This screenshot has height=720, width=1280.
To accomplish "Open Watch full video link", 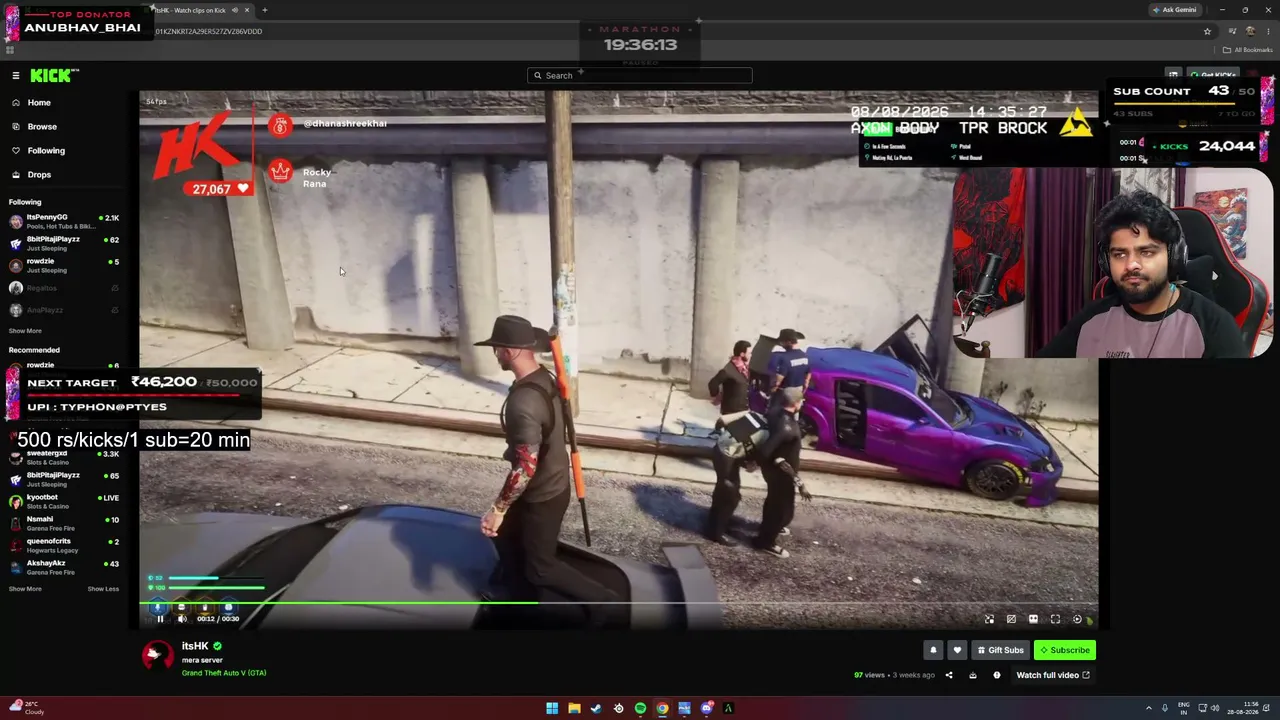I will point(1053,675).
